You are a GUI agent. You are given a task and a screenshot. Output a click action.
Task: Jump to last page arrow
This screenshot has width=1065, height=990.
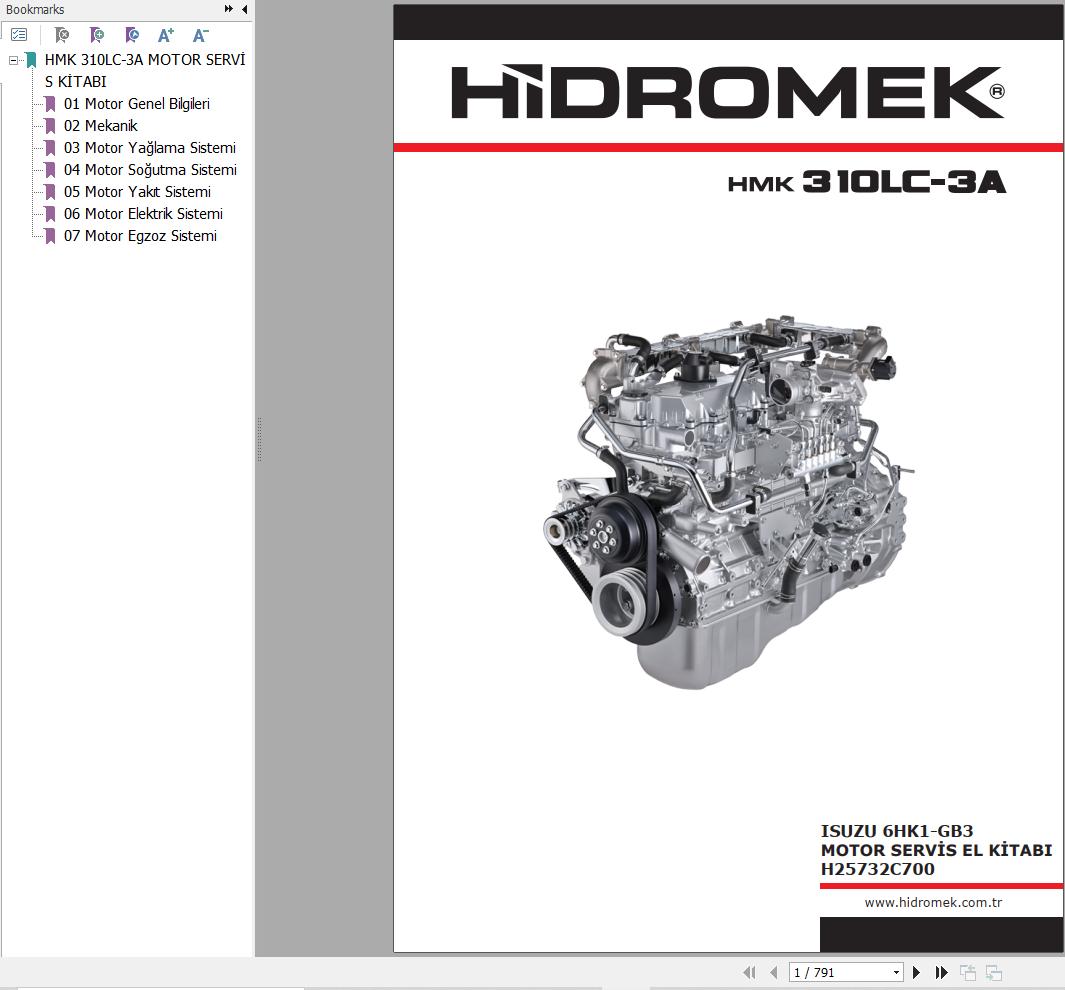point(941,972)
